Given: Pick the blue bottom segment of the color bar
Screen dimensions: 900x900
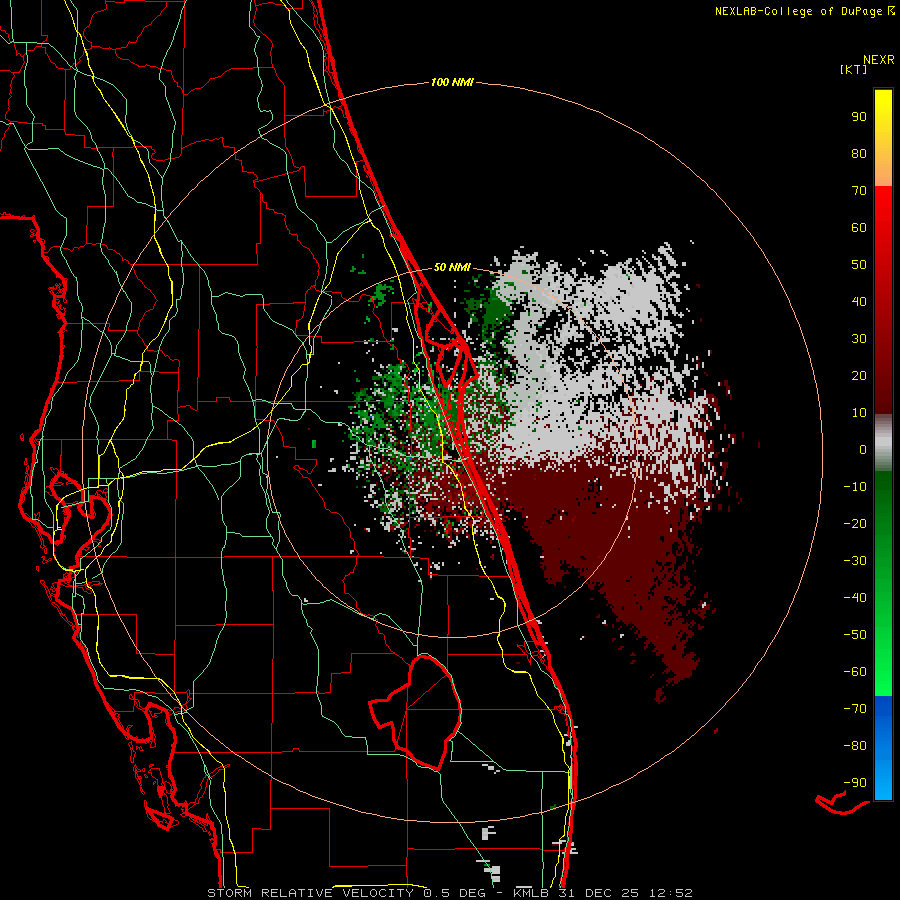Looking at the screenshot, I should coord(883,748).
